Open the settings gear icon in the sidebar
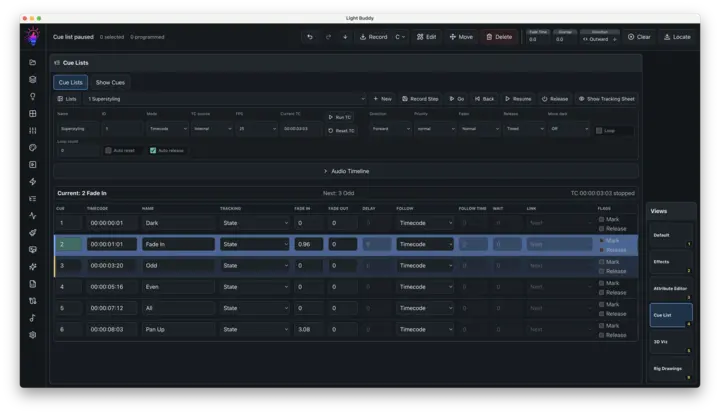This screenshot has height=414, width=720. point(33,335)
